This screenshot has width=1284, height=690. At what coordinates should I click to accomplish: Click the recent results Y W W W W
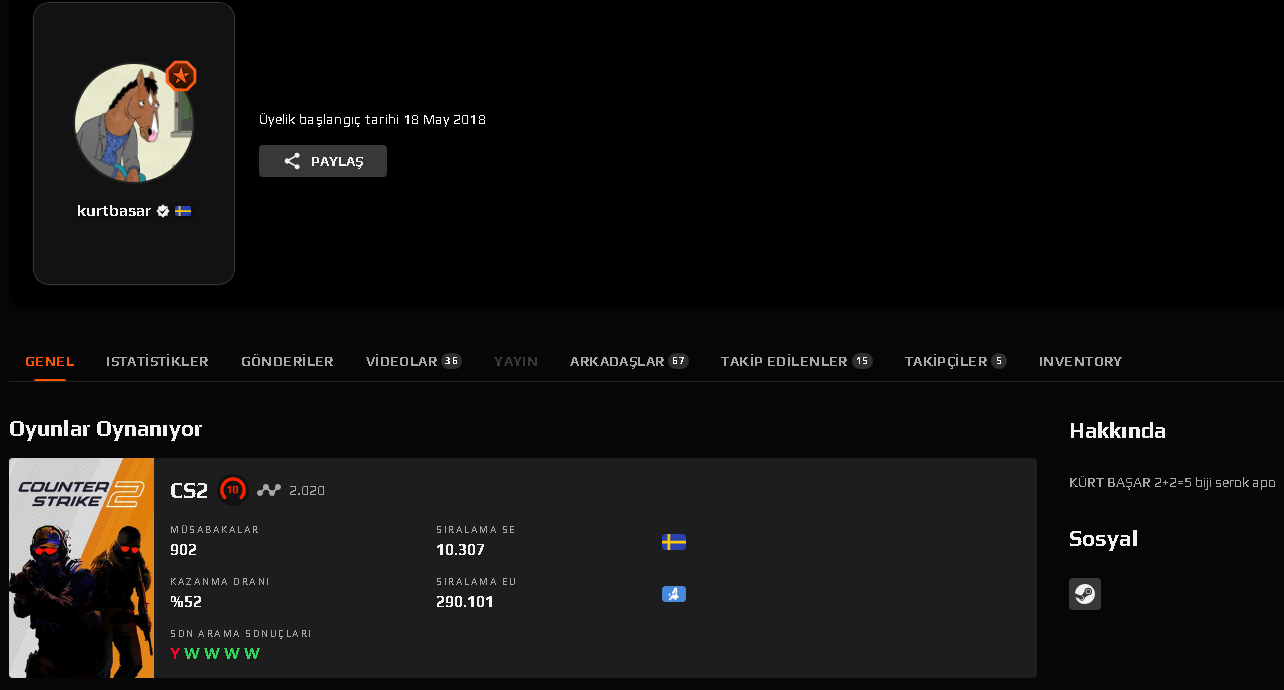[215, 654]
